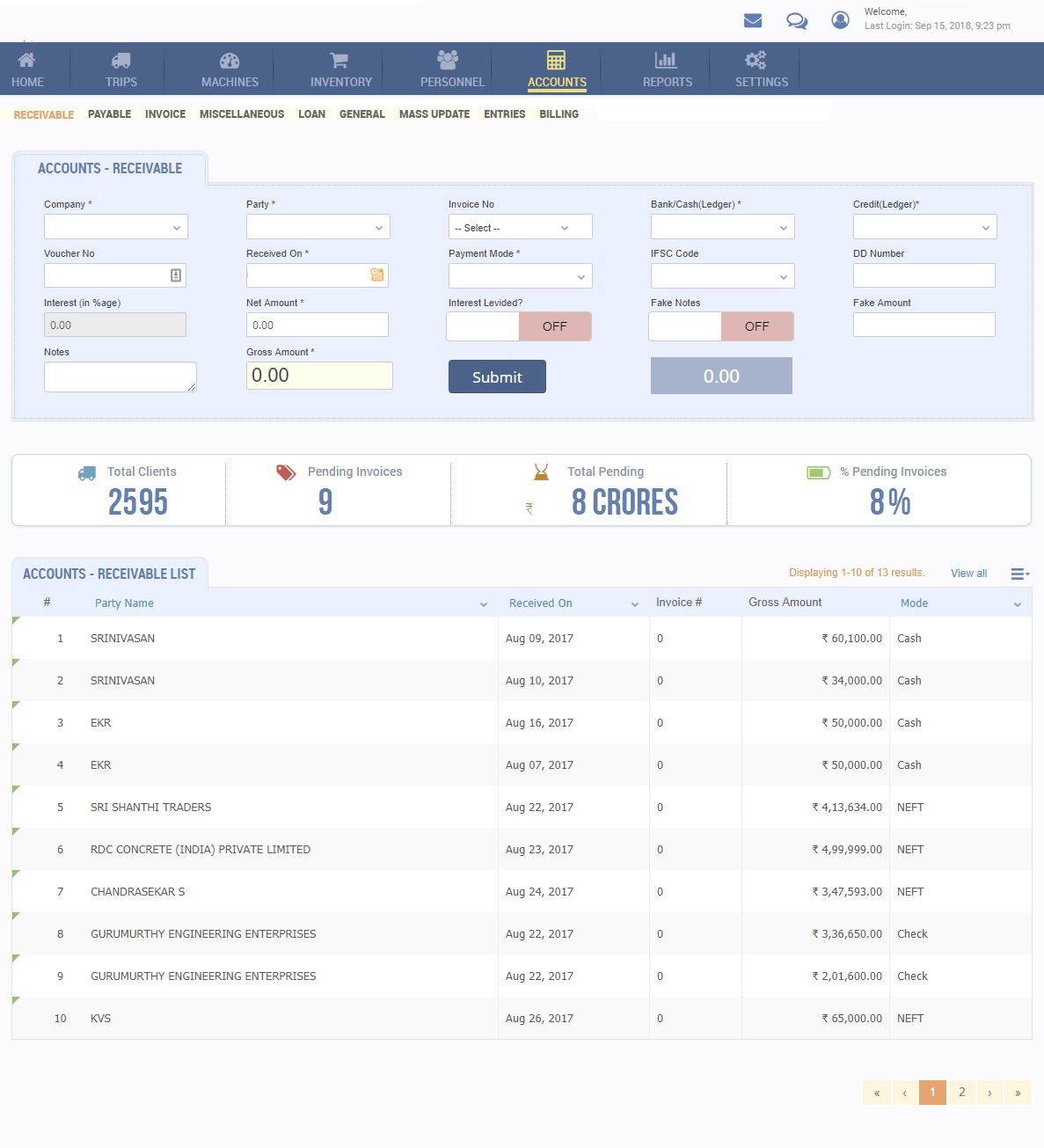Open the MASS UPDATE menu item
The width and height of the screenshot is (1044, 1148).
click(x=434, y=113)
